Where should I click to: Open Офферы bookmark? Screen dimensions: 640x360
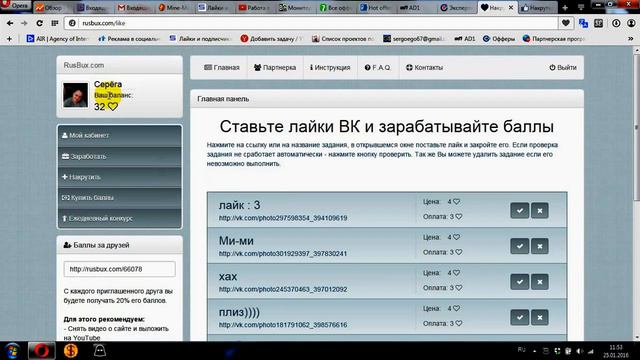coord(499,39)
